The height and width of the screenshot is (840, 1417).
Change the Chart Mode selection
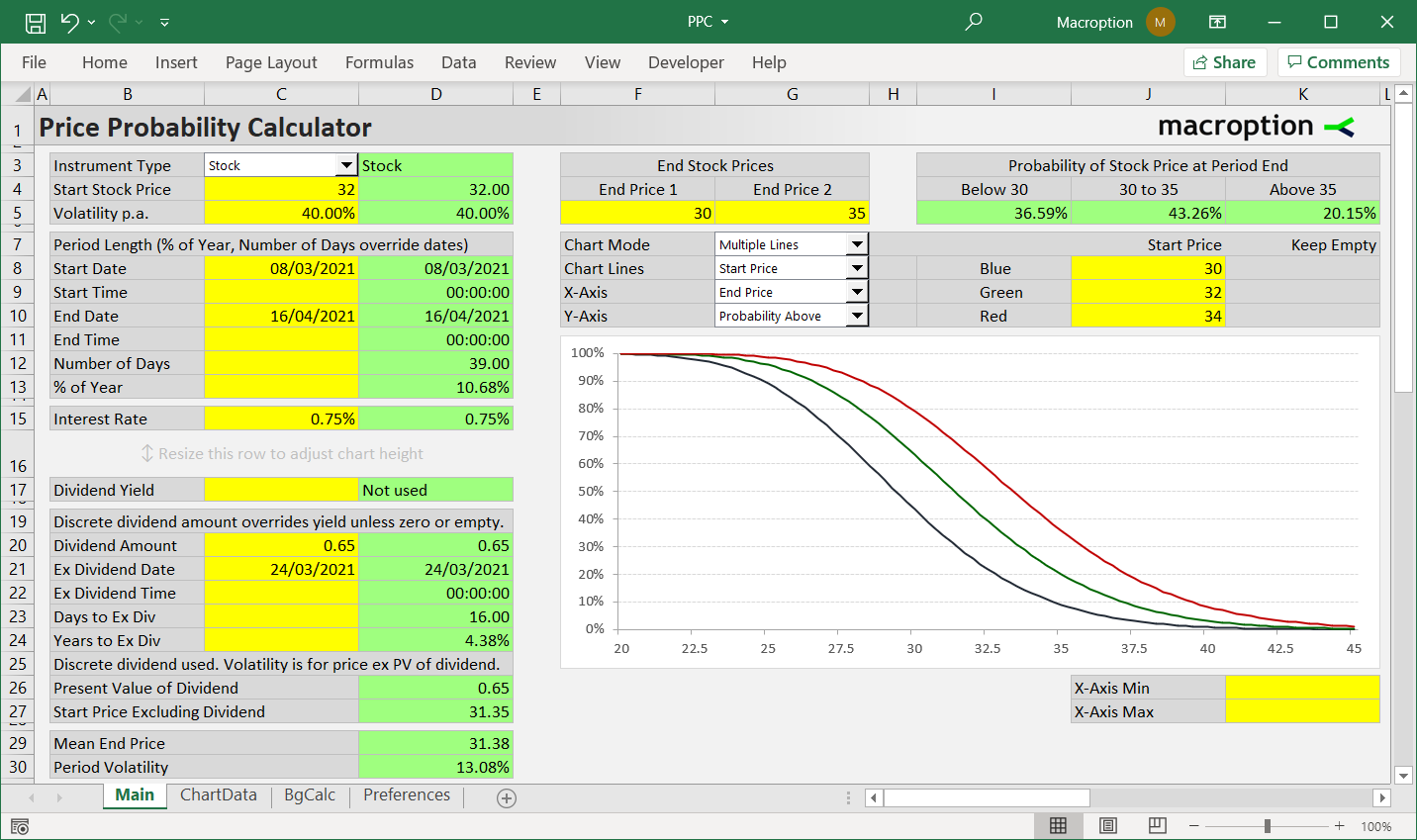pyautogui.click(x=857, y=244)
